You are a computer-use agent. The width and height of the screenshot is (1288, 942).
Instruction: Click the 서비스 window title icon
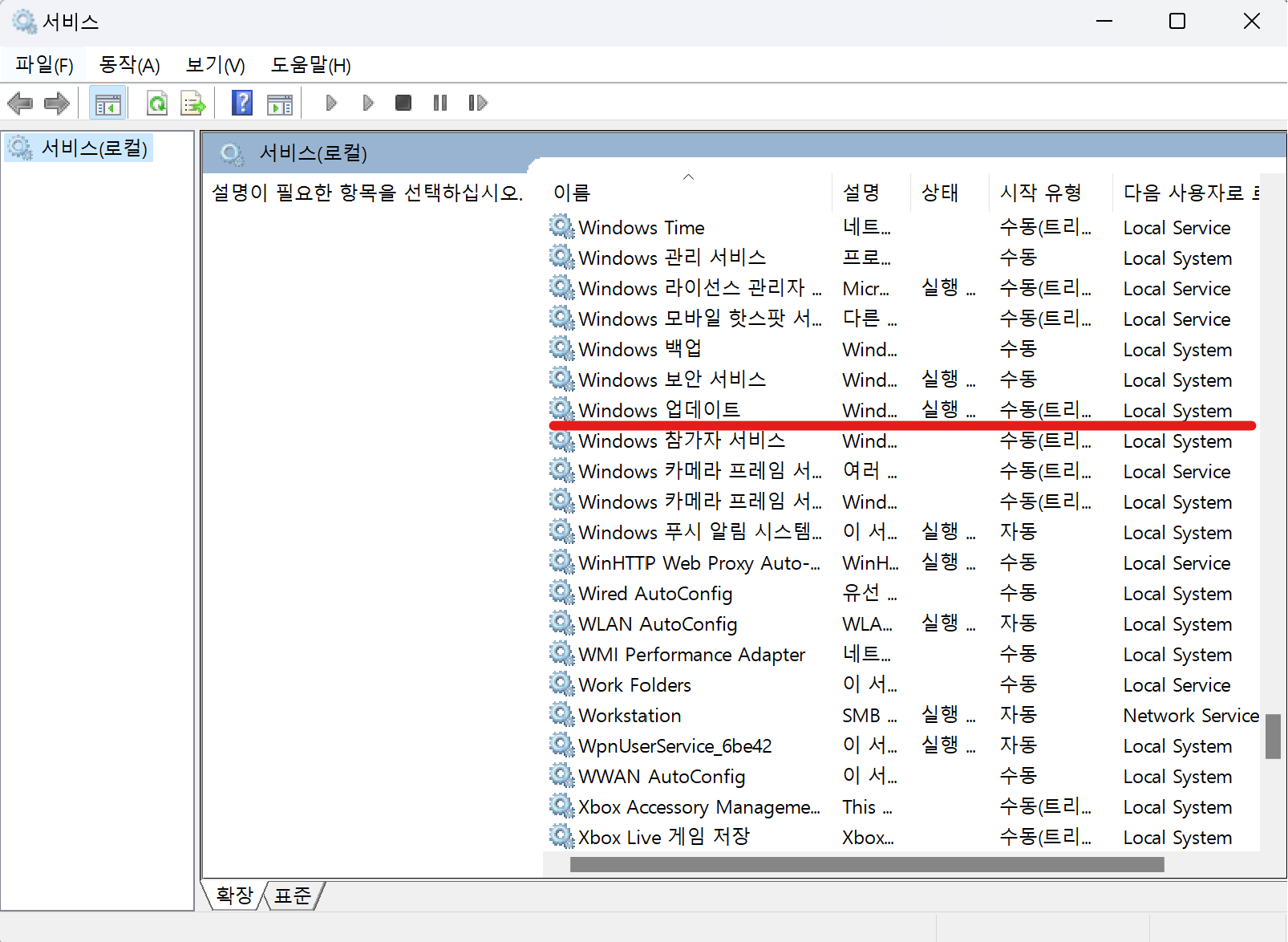click(24, 22)
